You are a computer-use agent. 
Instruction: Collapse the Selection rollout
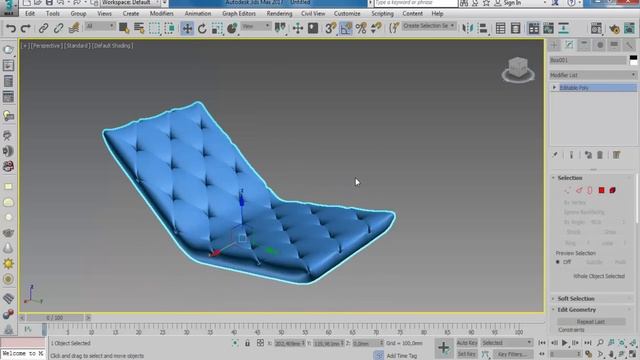tap(570, 178)
